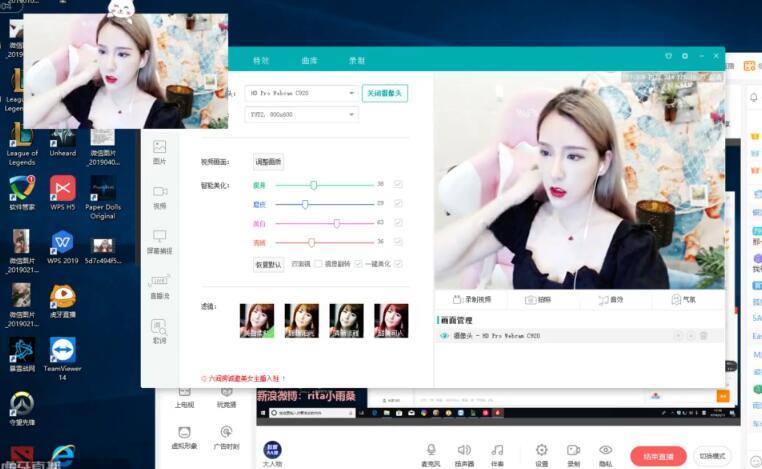The height and width of the screenshot is (469, 762).
Task: Toggle the 镜像翻转 mirror flip checkbox
Action: (x=358, y=263)
